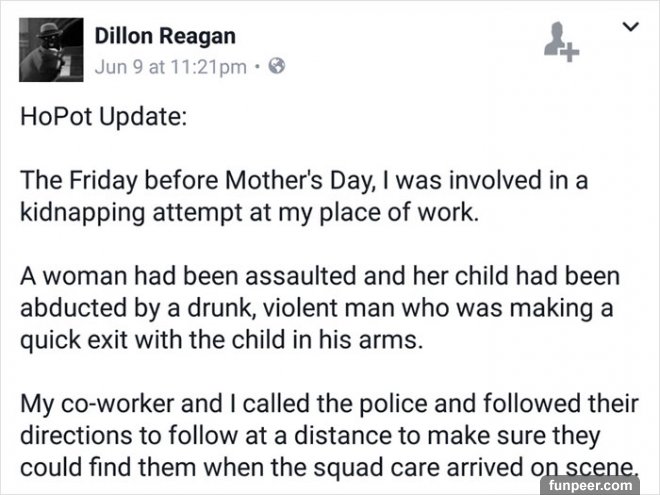Click the Jun 9 at 11:21pm timestamp
660x495 pixels.
pos(172,68)
